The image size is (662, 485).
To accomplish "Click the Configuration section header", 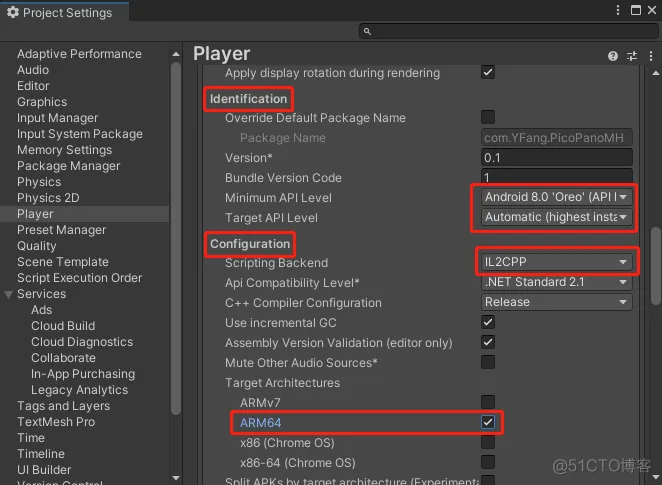I will tap(250, 244).
